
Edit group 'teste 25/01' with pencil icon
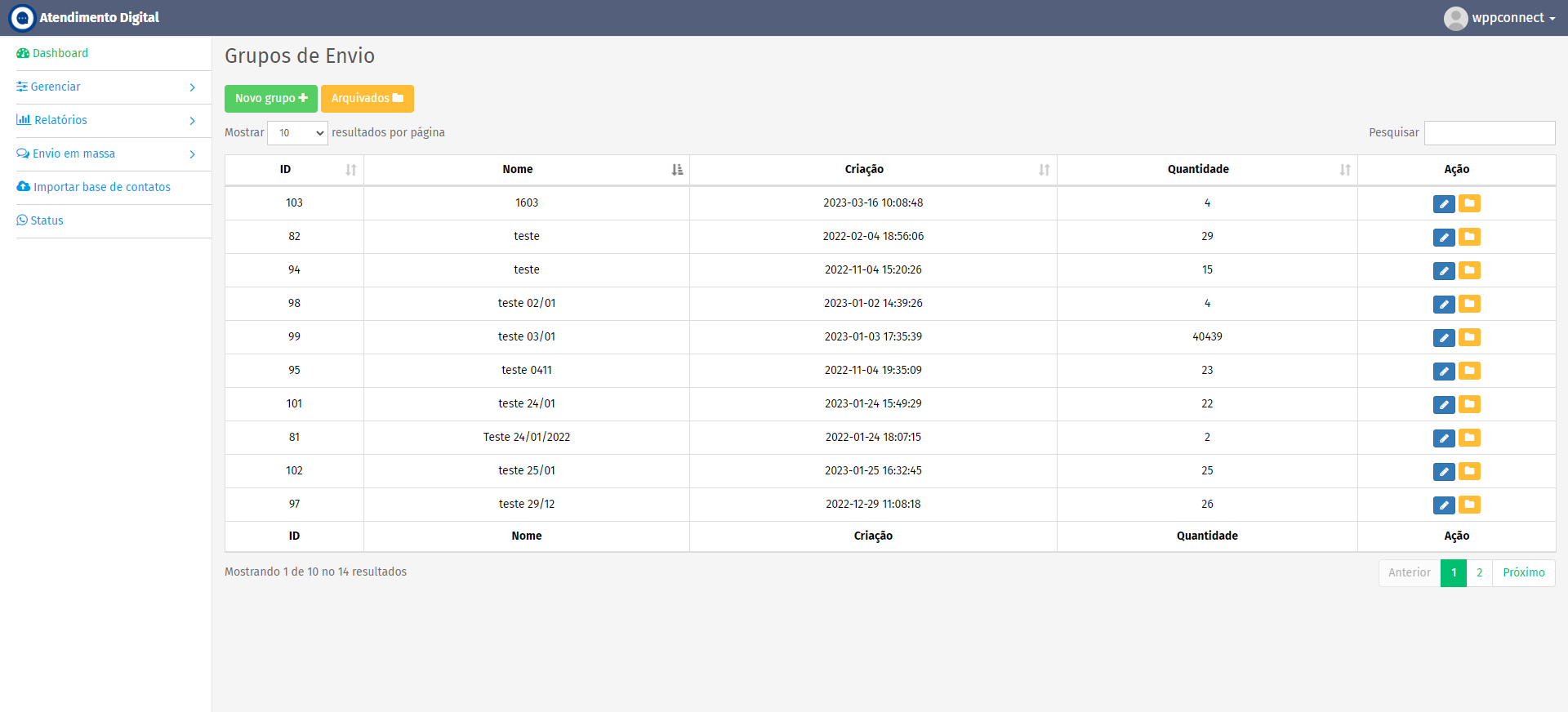1444,472
